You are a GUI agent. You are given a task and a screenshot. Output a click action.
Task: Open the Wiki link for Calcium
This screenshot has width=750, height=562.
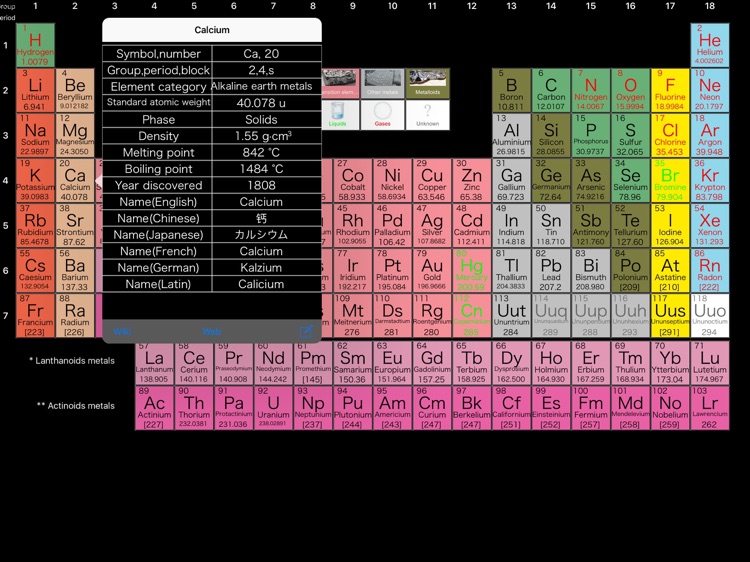coord(122,331)
